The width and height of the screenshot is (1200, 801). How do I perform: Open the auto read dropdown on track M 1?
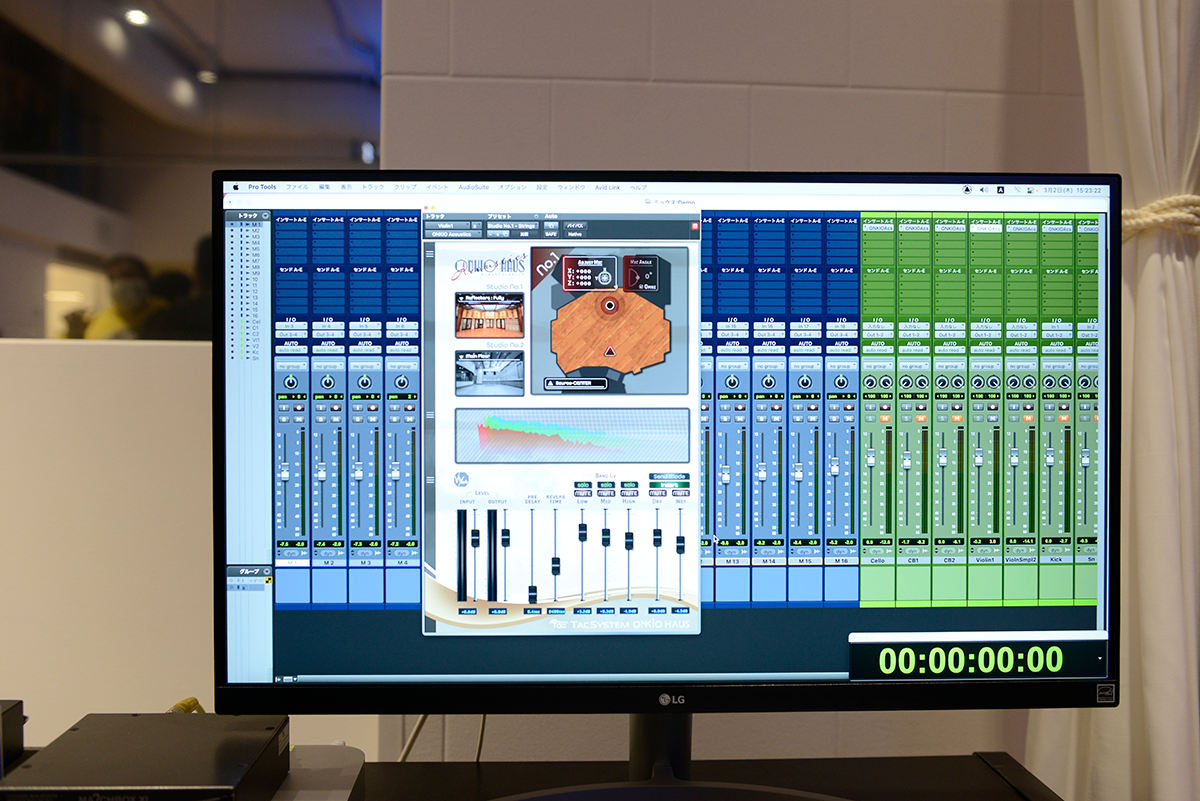pyautogui.click(x=291, y=349)
